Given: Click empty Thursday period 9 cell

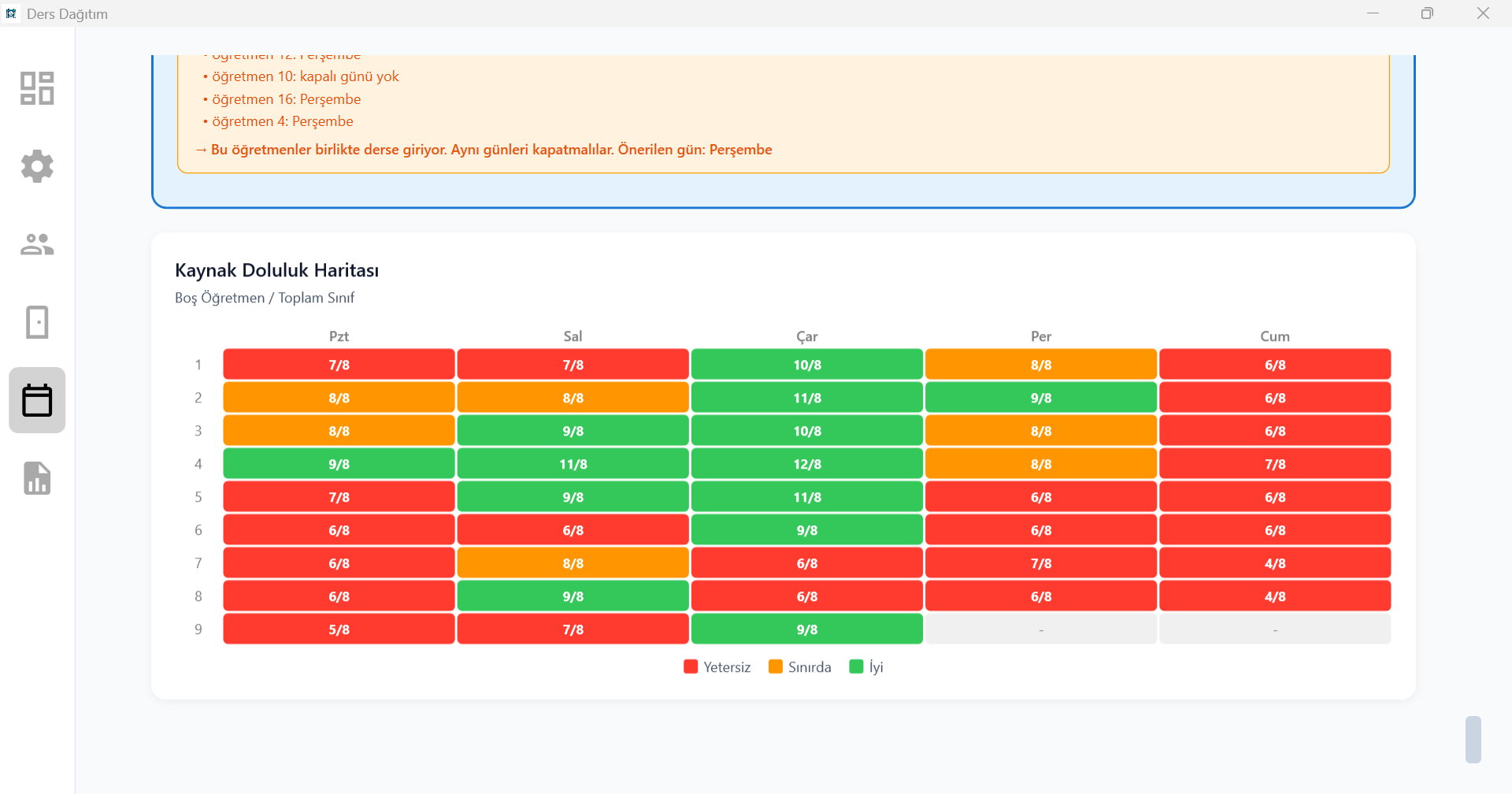Looking at the screenshot, I should (1040, 629).
